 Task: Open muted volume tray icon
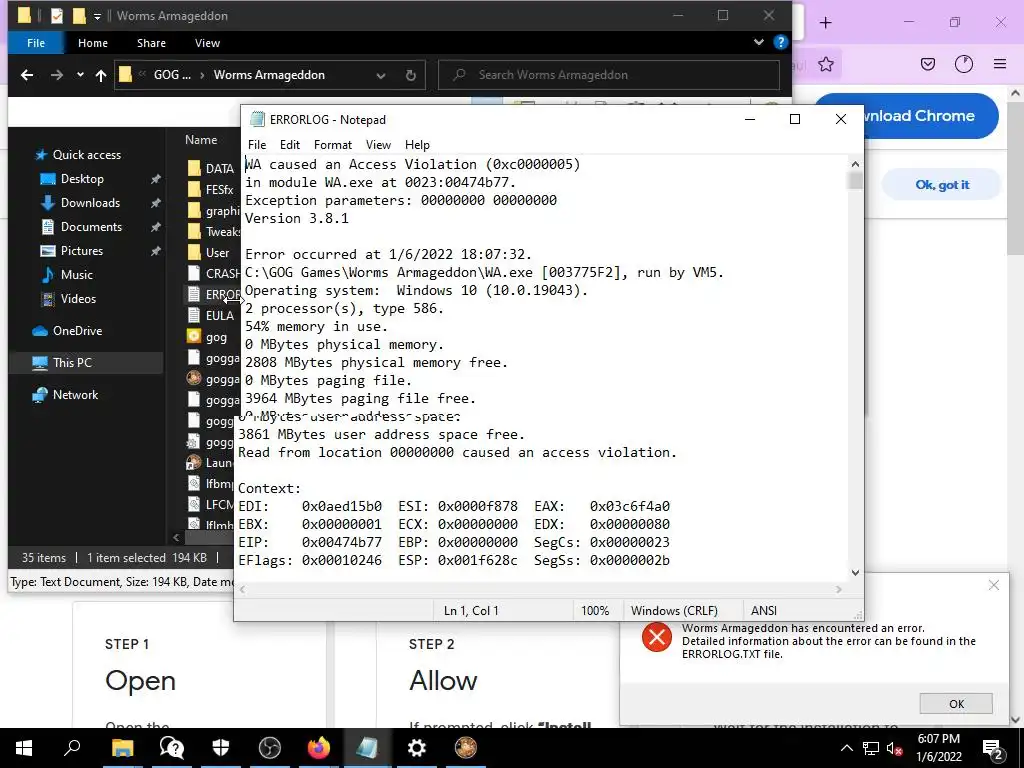(x=894, y=748)
